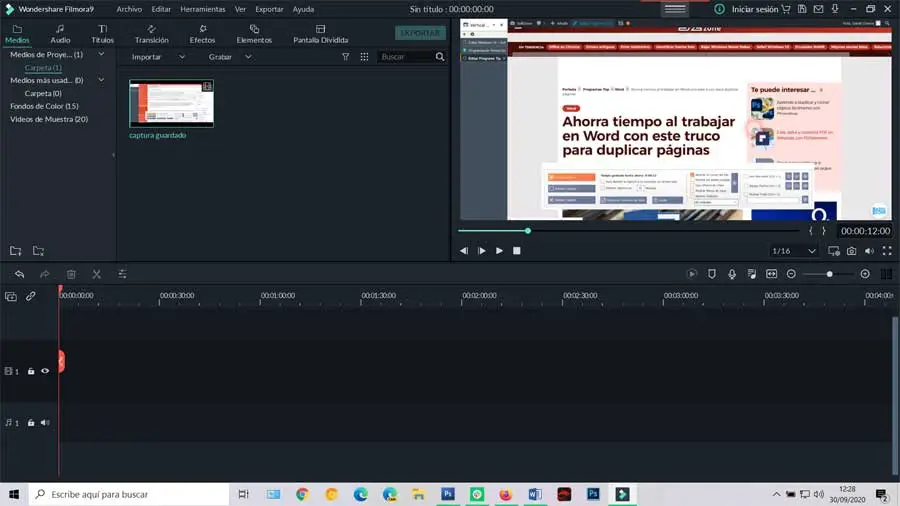Step back one frame in preview
The width and height of the screenshot is (900, 506).
pos(464,251)
